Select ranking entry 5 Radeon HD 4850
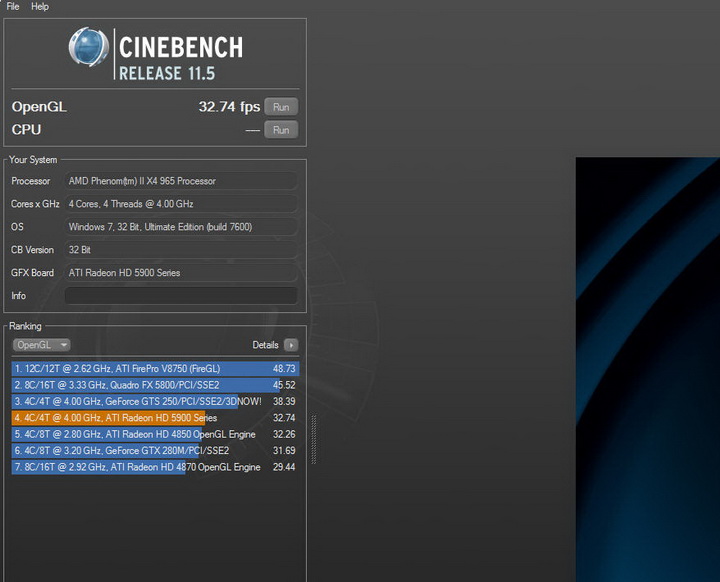Viewport: 720px width, 582px height. (x=155, y=434)
